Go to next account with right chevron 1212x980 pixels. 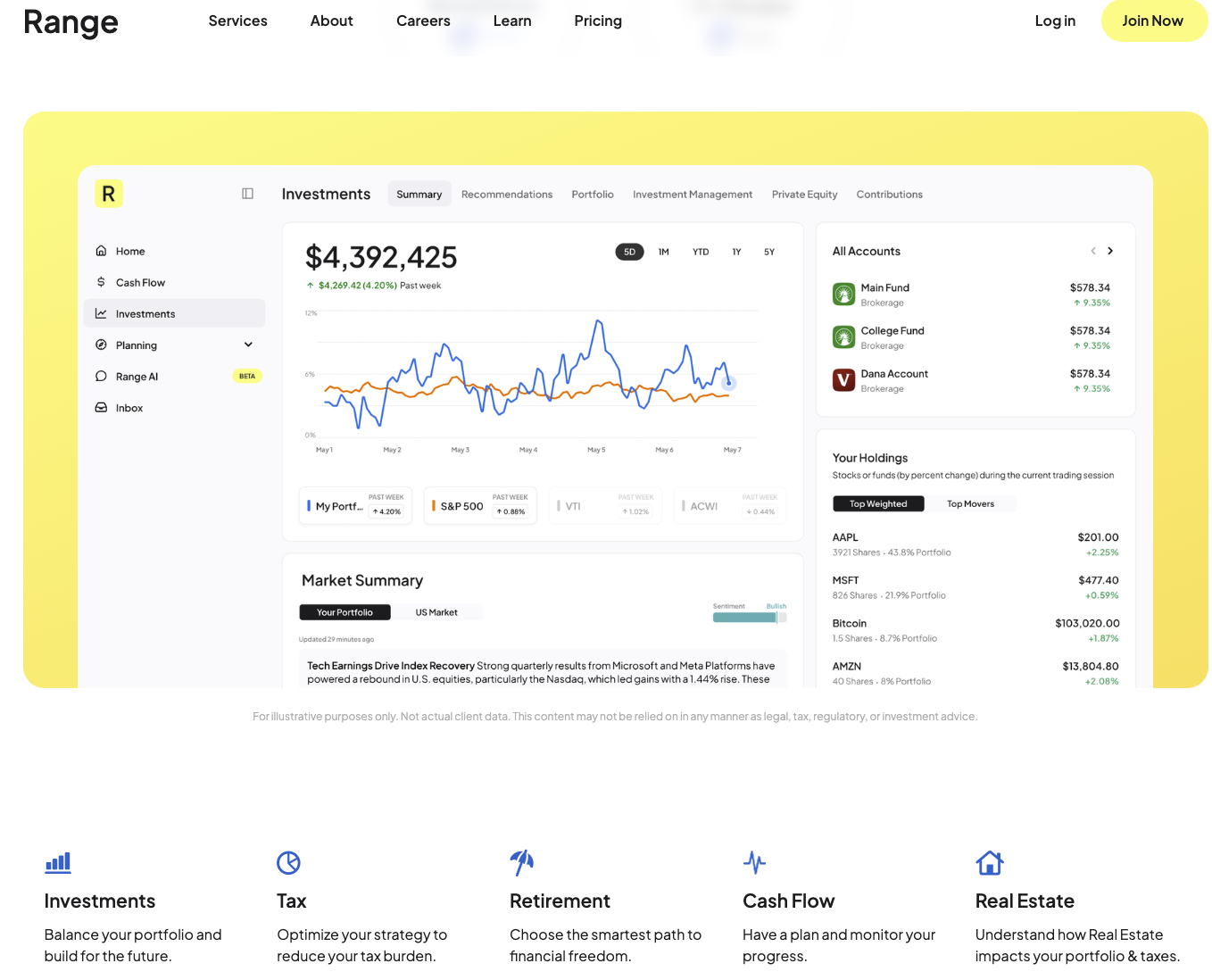(x=1110, y=251)
